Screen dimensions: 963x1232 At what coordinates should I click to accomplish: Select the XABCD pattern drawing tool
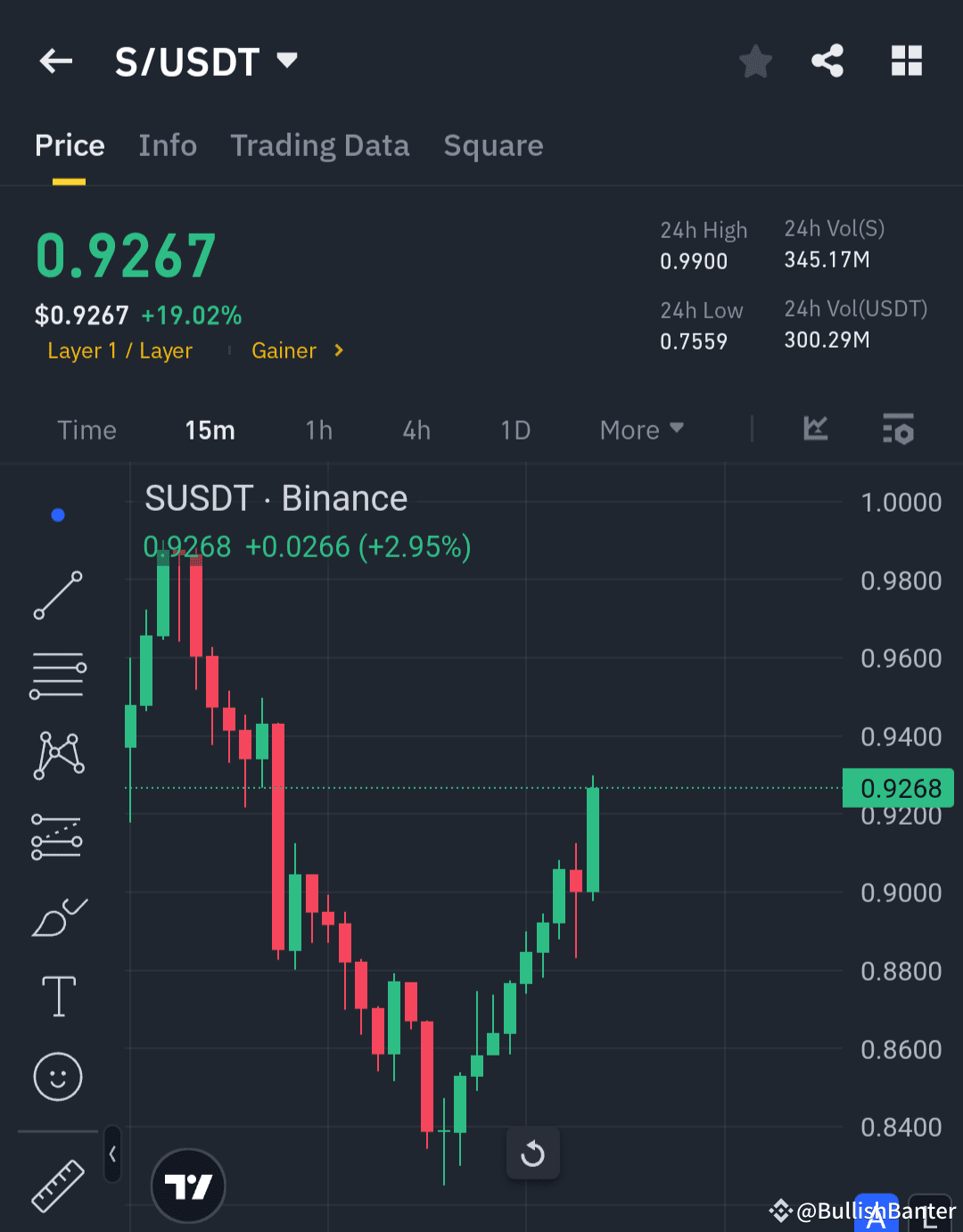58,755
